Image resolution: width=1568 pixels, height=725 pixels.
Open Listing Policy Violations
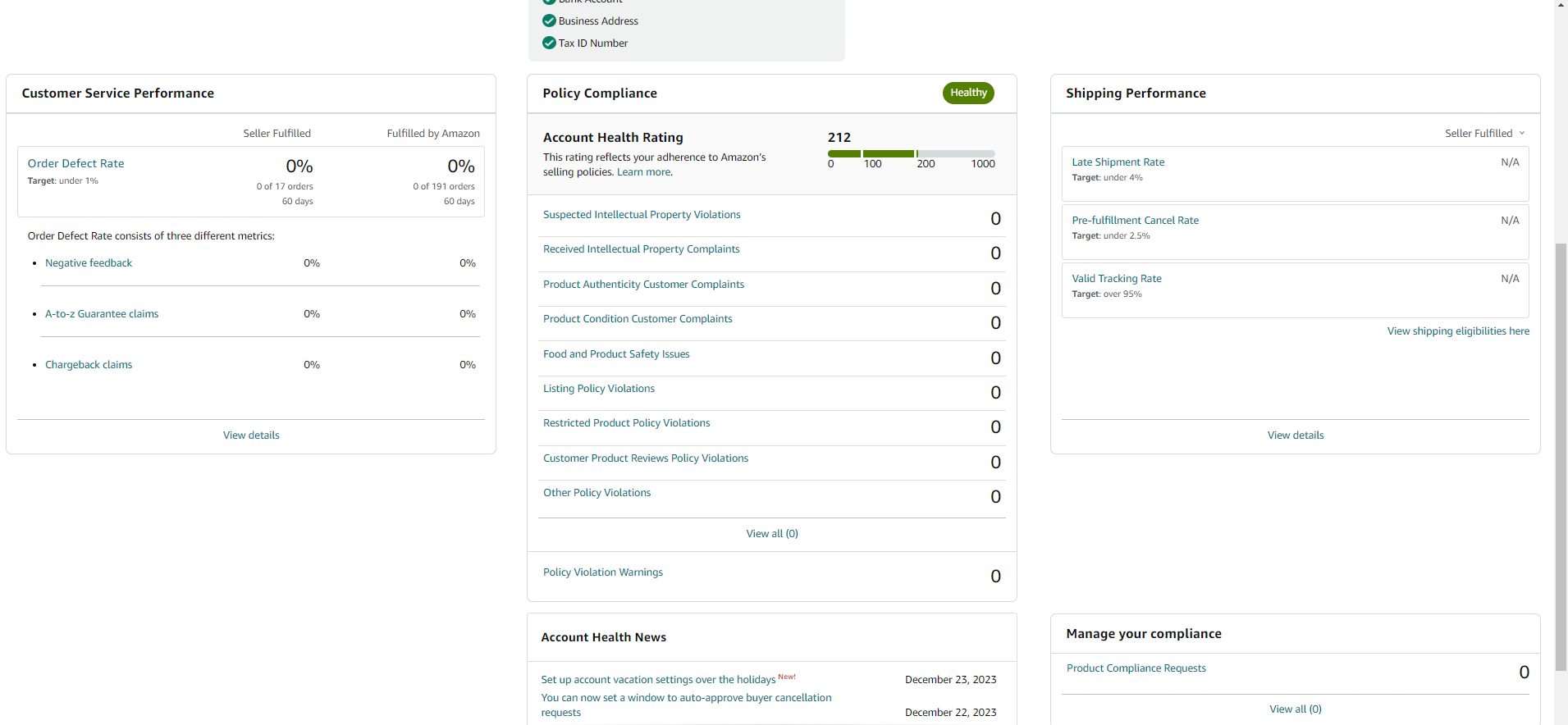point(599,389)
